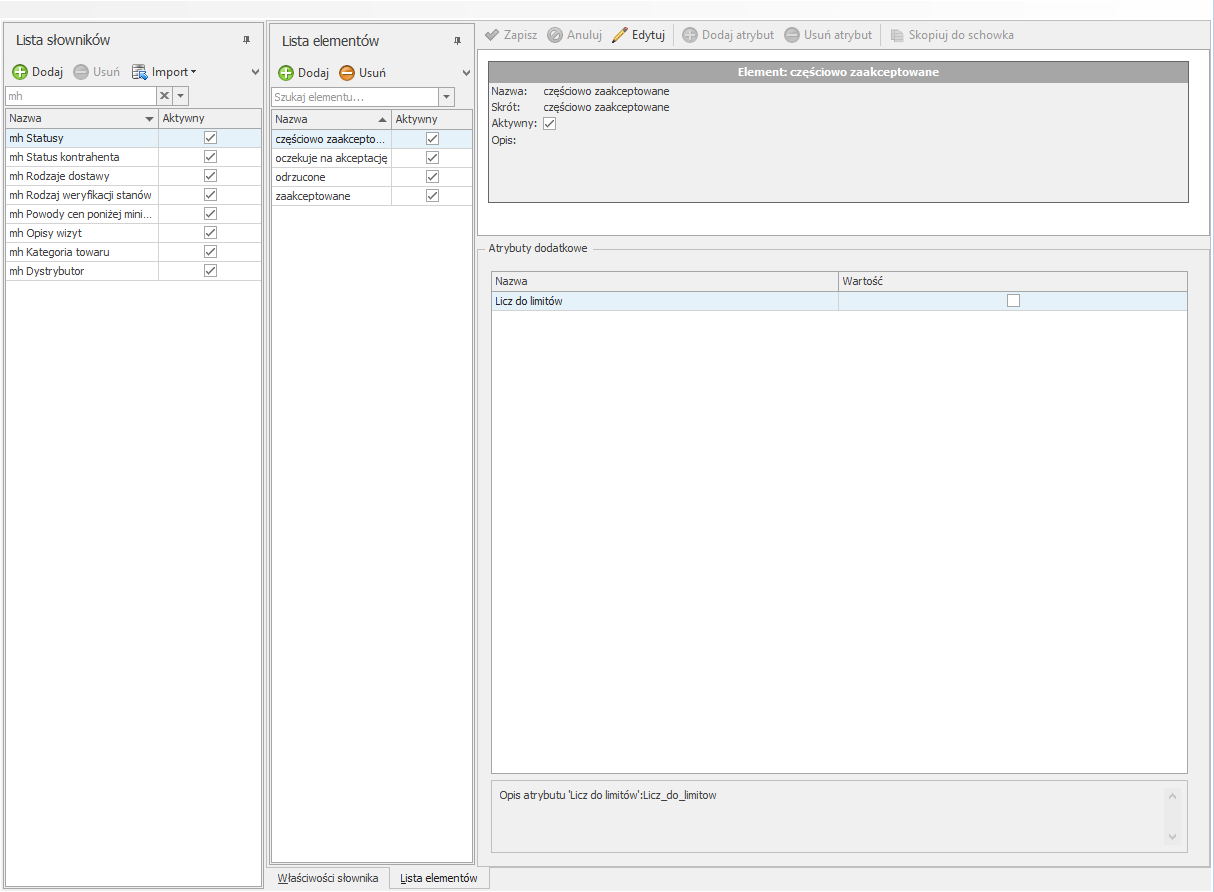Pin the Lista elementów panel
Image resolution: width=1214 pixels, height=892 pixels.
pos(457,41)
